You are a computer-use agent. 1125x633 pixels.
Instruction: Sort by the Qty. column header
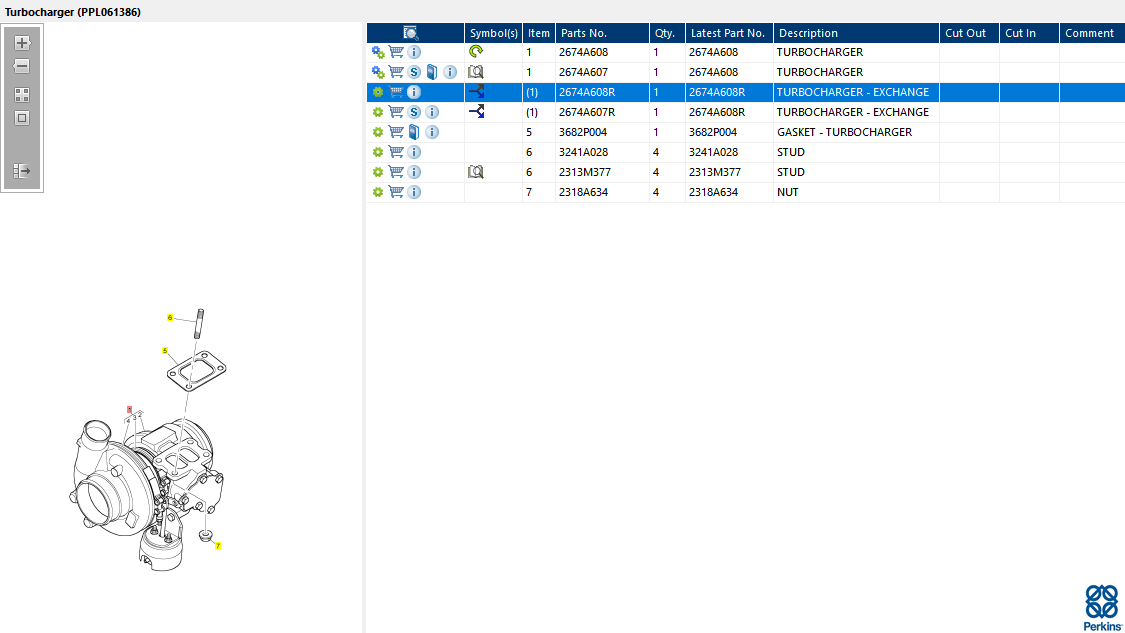tap(667, 33)
